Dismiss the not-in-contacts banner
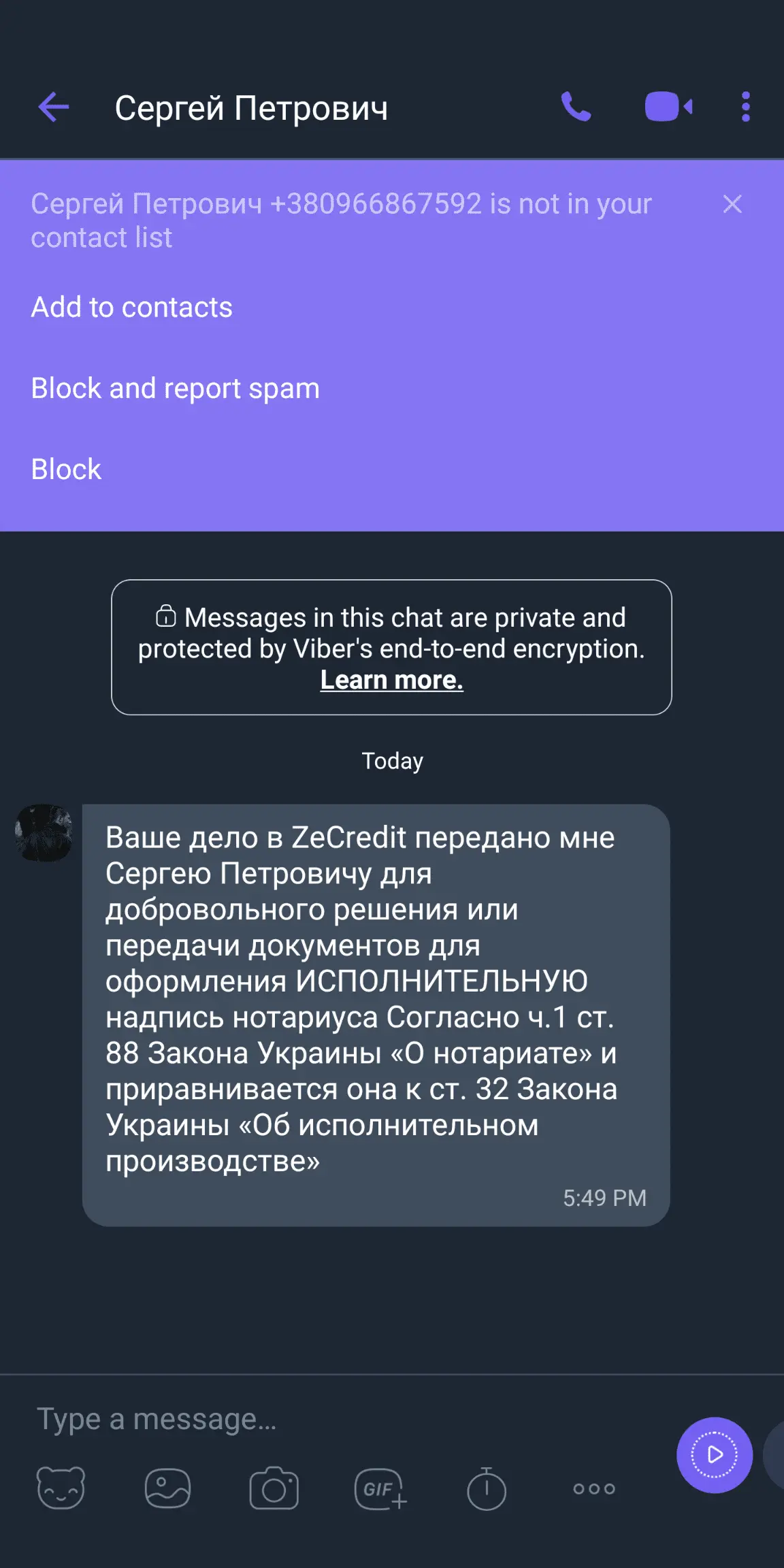 coord(732,204)
